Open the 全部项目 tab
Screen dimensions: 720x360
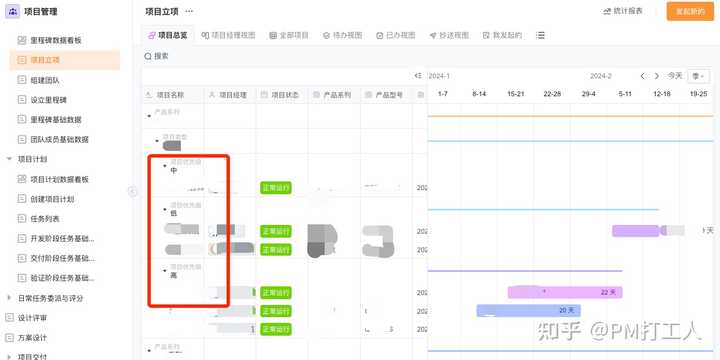coord(289,35)
